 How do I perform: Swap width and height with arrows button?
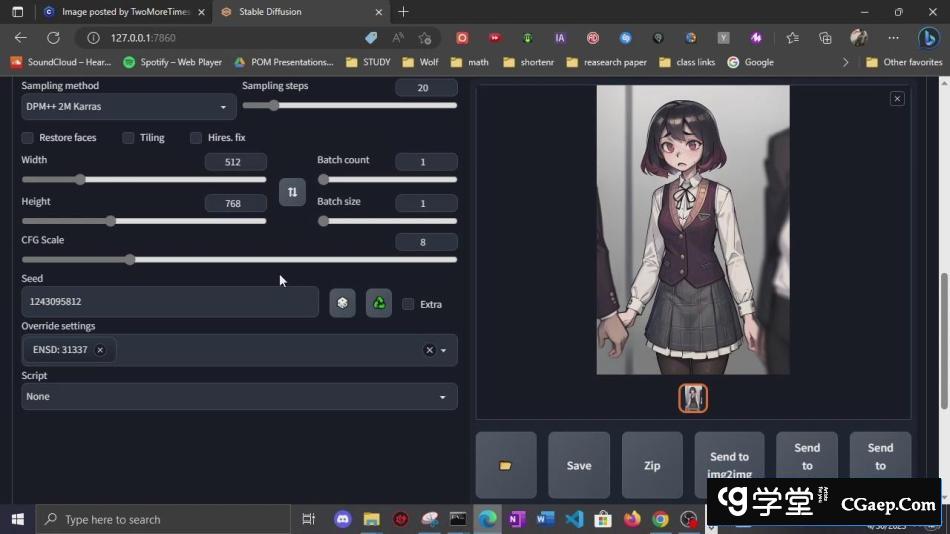[292, 192]
